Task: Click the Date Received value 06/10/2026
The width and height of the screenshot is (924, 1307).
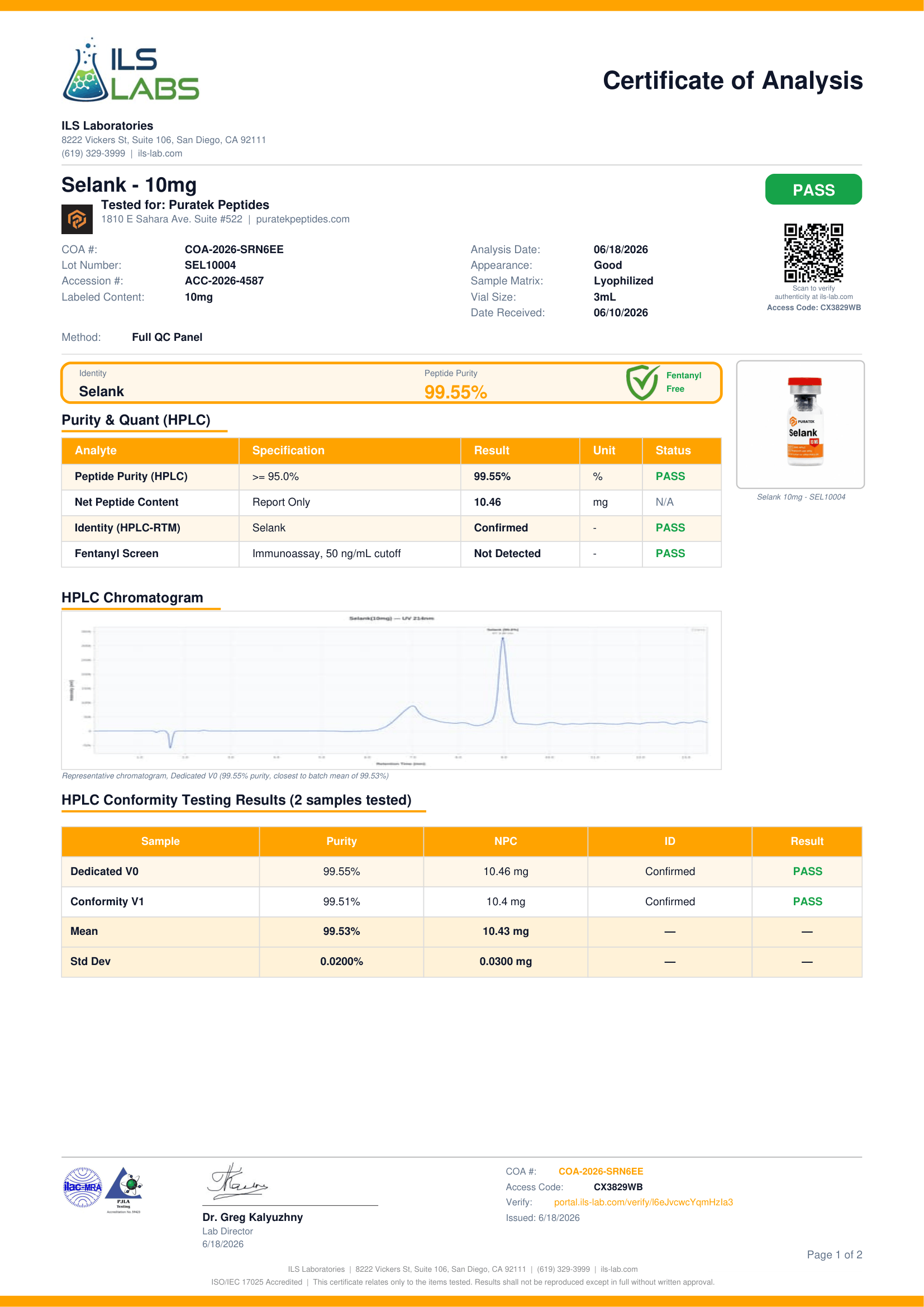Action: tap(621, 312)
